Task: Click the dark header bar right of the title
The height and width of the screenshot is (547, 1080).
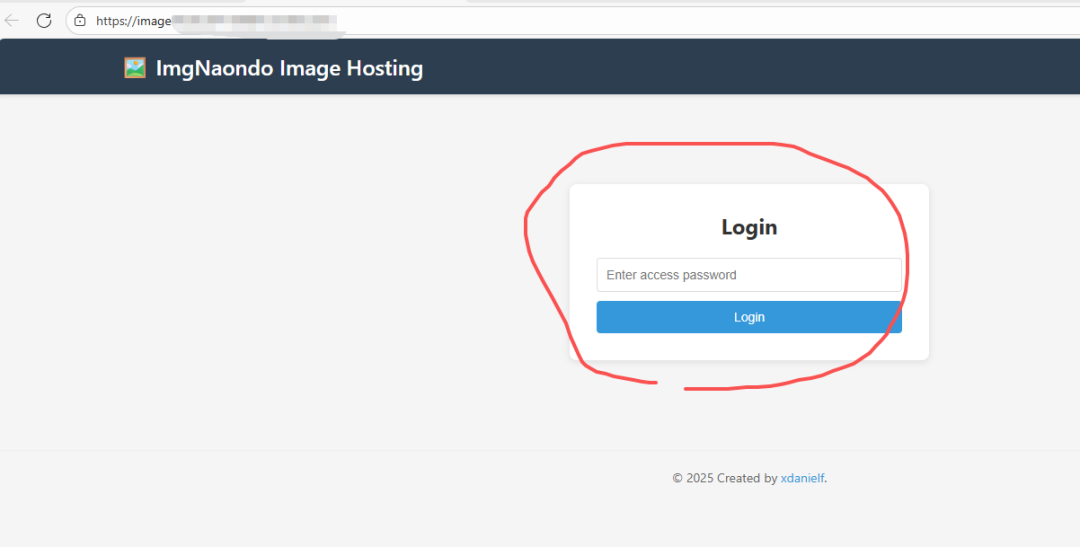Action: tap(750, 68)
